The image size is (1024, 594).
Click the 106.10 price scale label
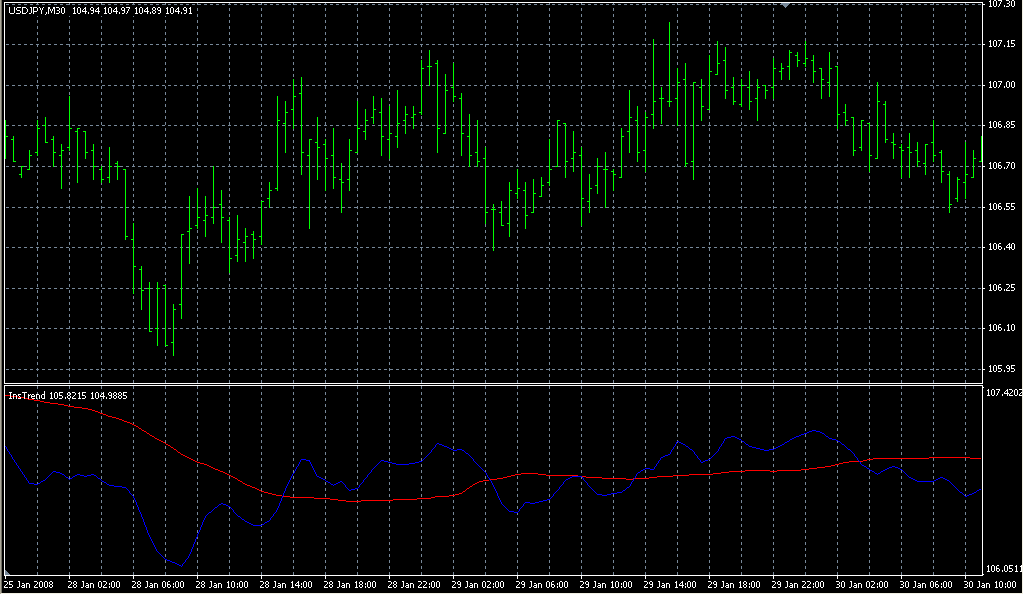[x=1002, y=328]
